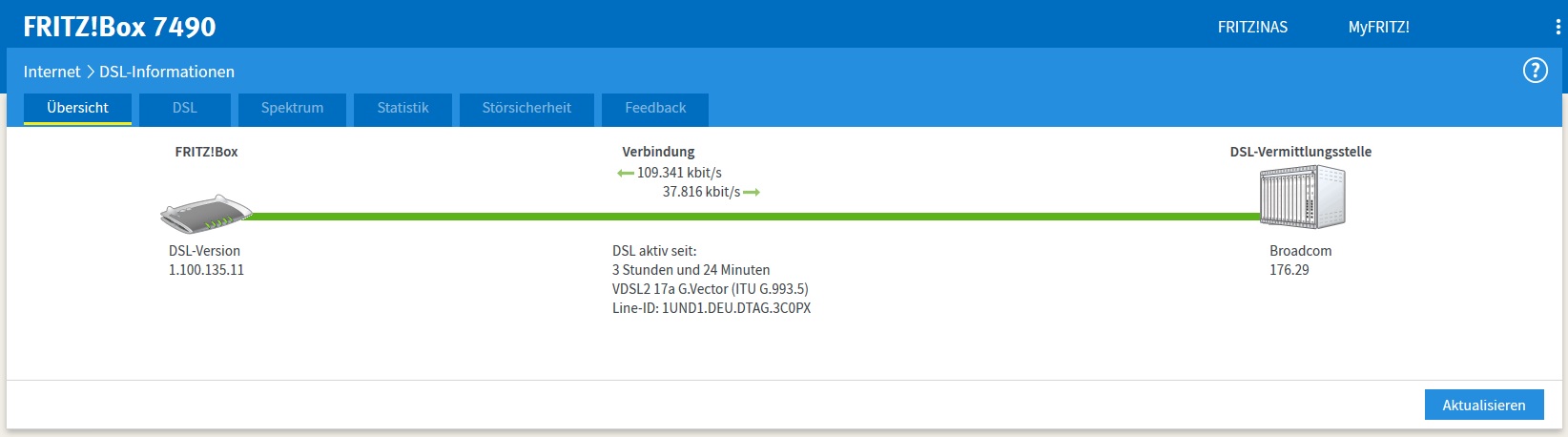Click the DSL aktiv seit label
The width and height of the screenshot is (1568, 437).
point(654,251)
